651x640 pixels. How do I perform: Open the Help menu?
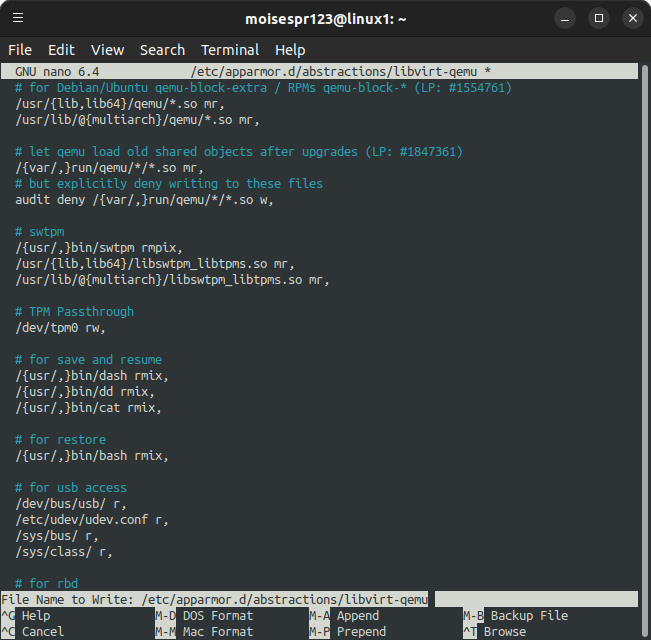pos(290,50)
